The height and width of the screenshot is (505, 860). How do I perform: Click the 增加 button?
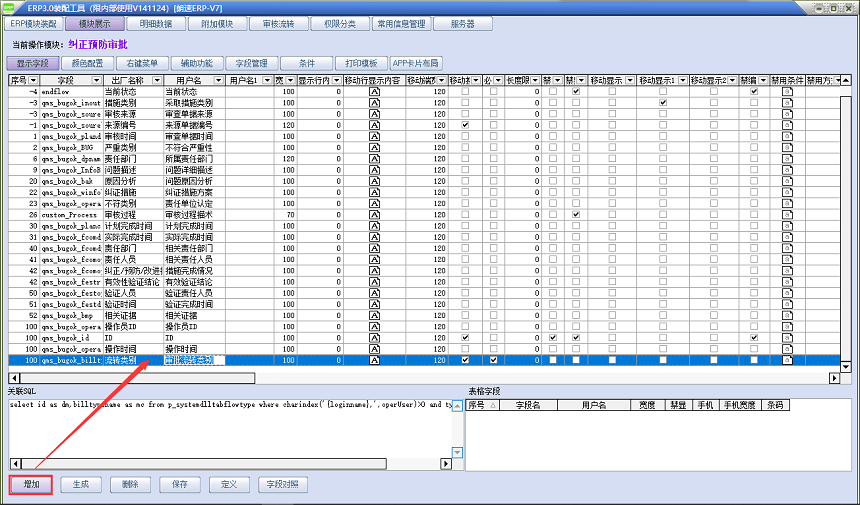[31, 484]
